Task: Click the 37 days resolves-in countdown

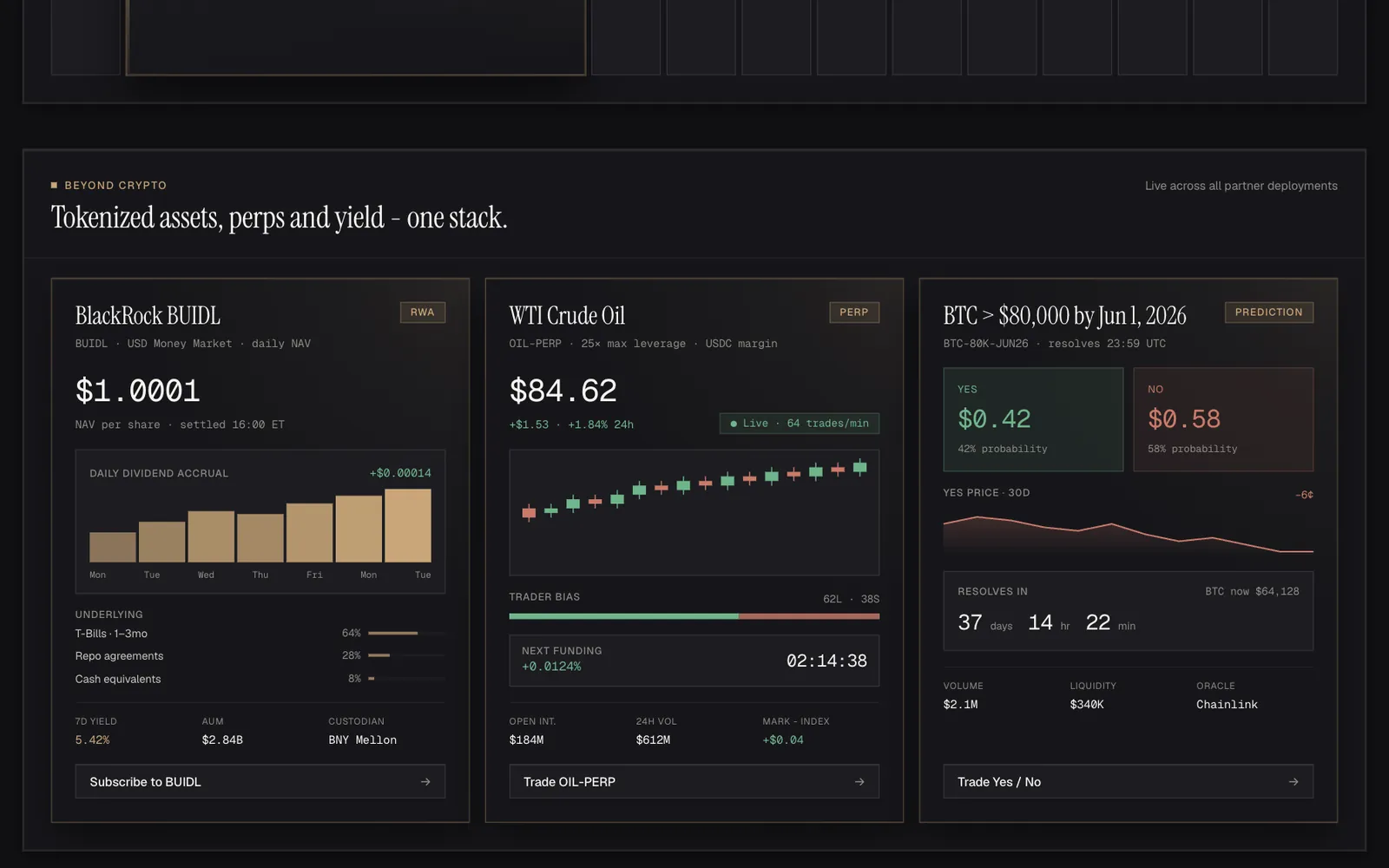Action: (985, 623)
